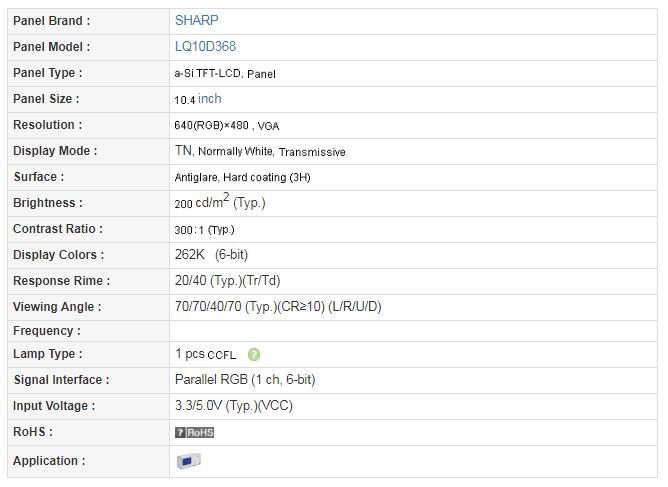The image size is (668, 487).
Task: Click the 'Lamp Type :' row label
Action: coord(48,354)
